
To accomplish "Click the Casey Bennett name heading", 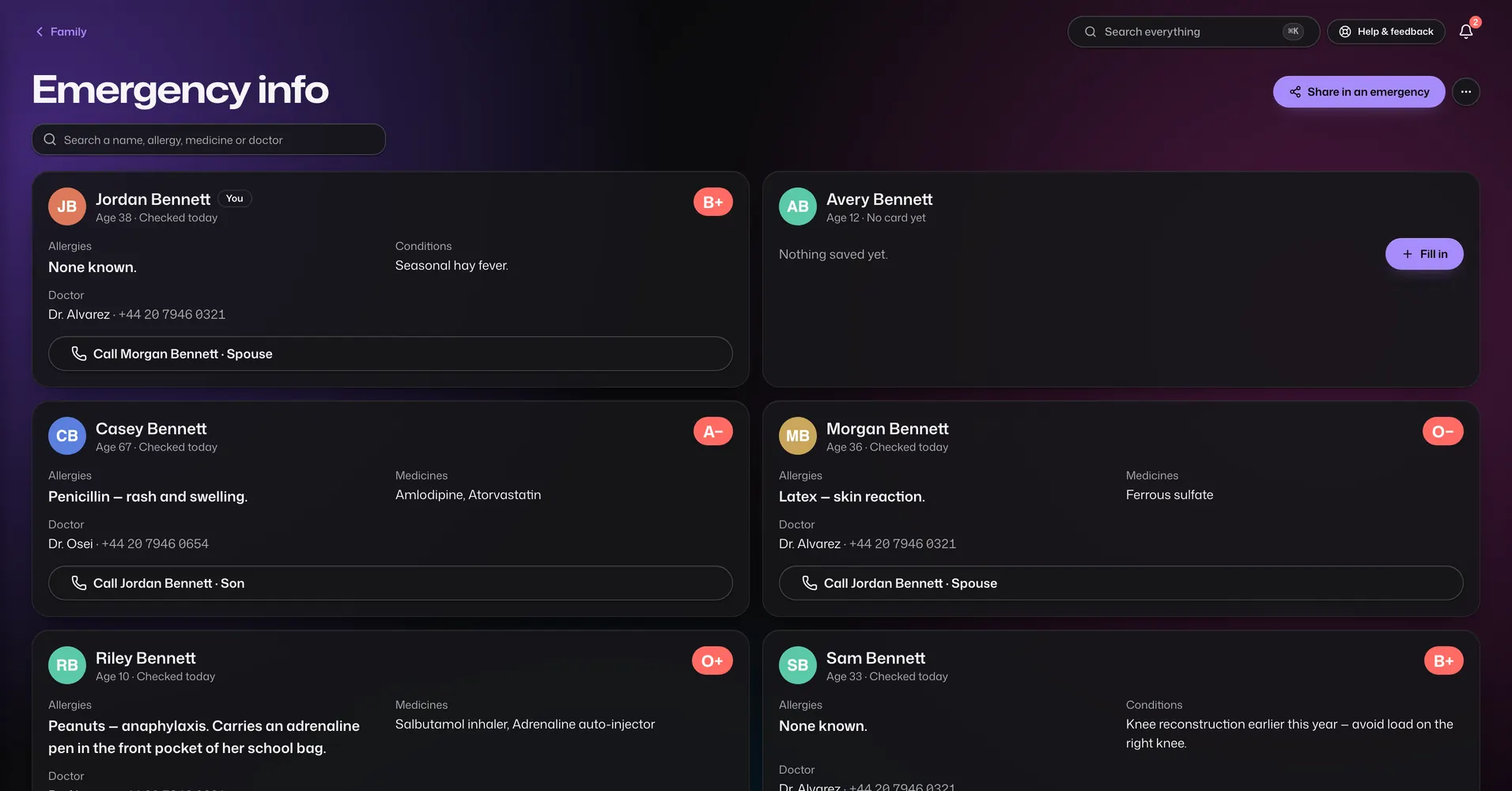I will pos(151,429).
